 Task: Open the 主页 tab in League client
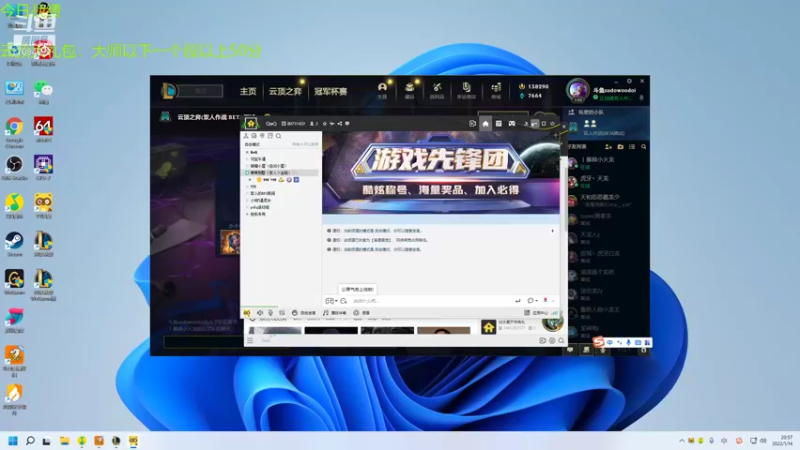pyautogui.click(x=248, y=91)
